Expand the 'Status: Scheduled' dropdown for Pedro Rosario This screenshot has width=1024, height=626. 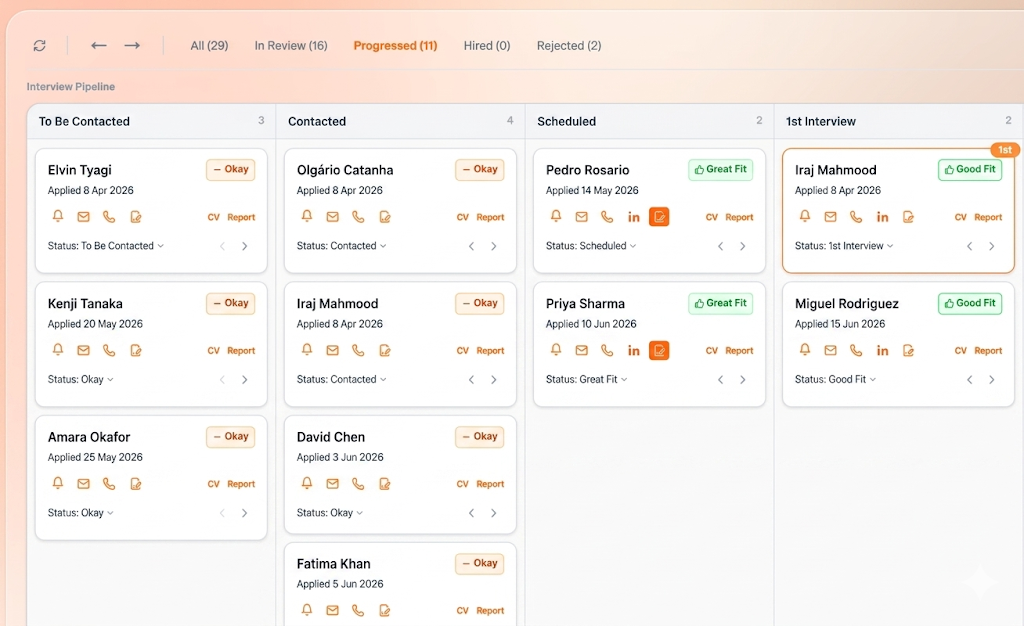click(x=591, y=246)
